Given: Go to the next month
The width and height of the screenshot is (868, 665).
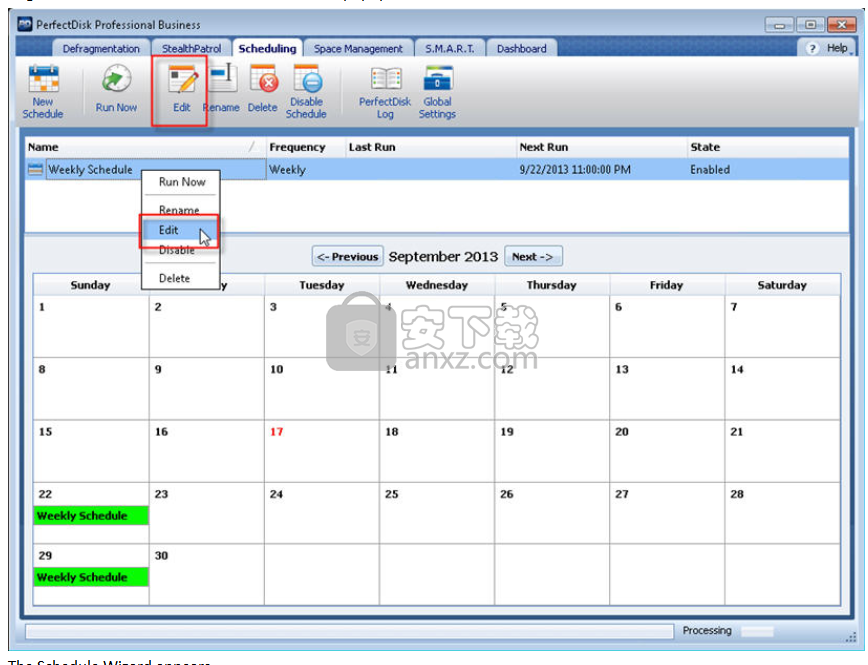Looking at the screenshot, I should click(x=533, y=256).
